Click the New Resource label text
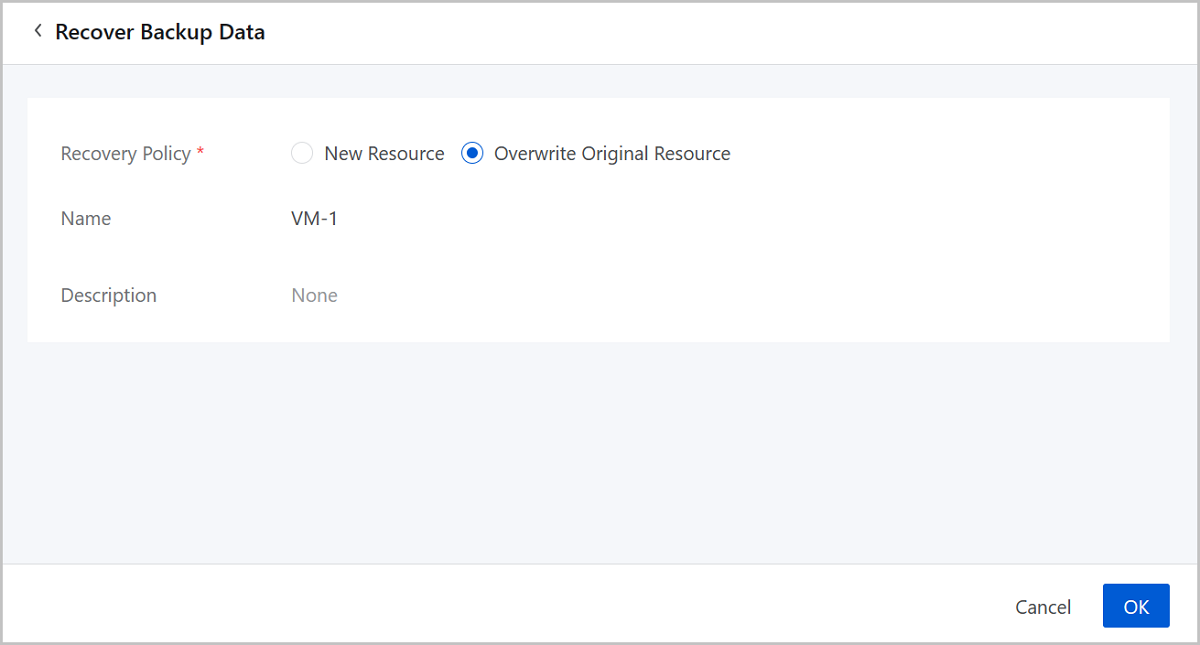Screen dimensions: 1200x645 tap(384, 153)
